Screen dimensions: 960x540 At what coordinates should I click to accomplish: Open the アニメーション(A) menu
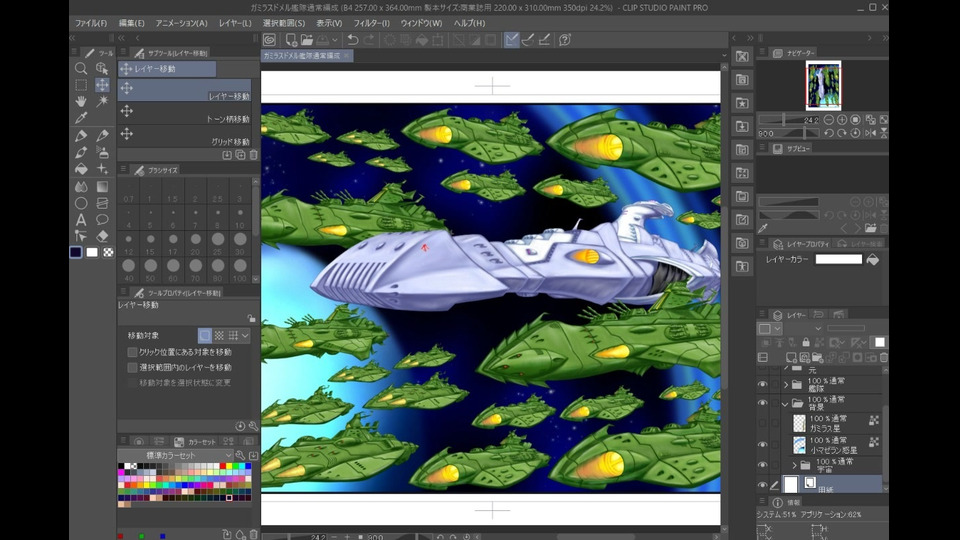tap(181, 23)
